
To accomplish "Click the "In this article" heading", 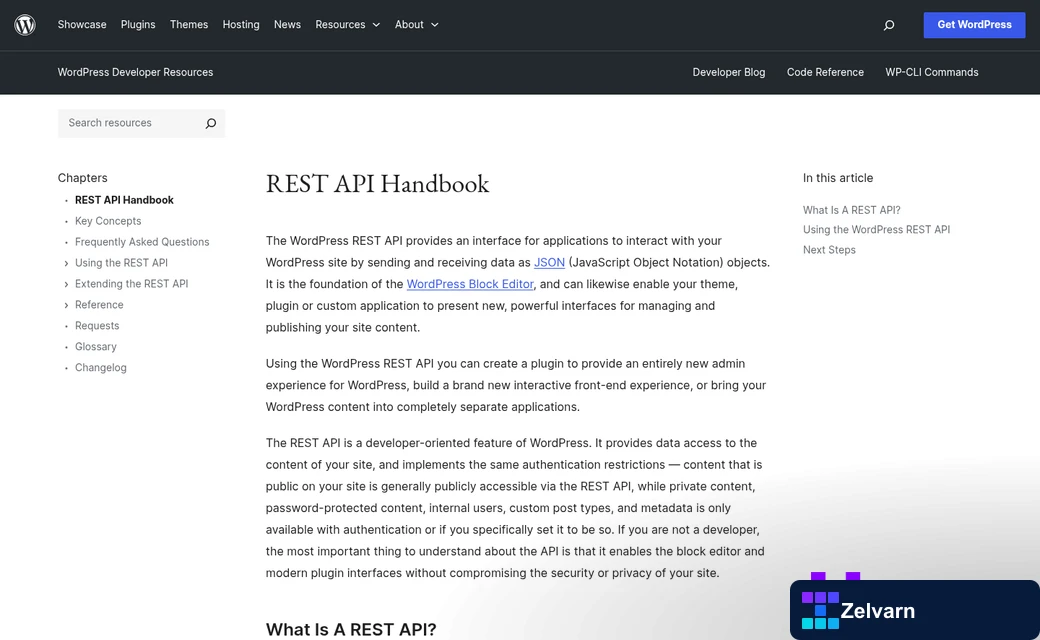I will click(838, 178).
